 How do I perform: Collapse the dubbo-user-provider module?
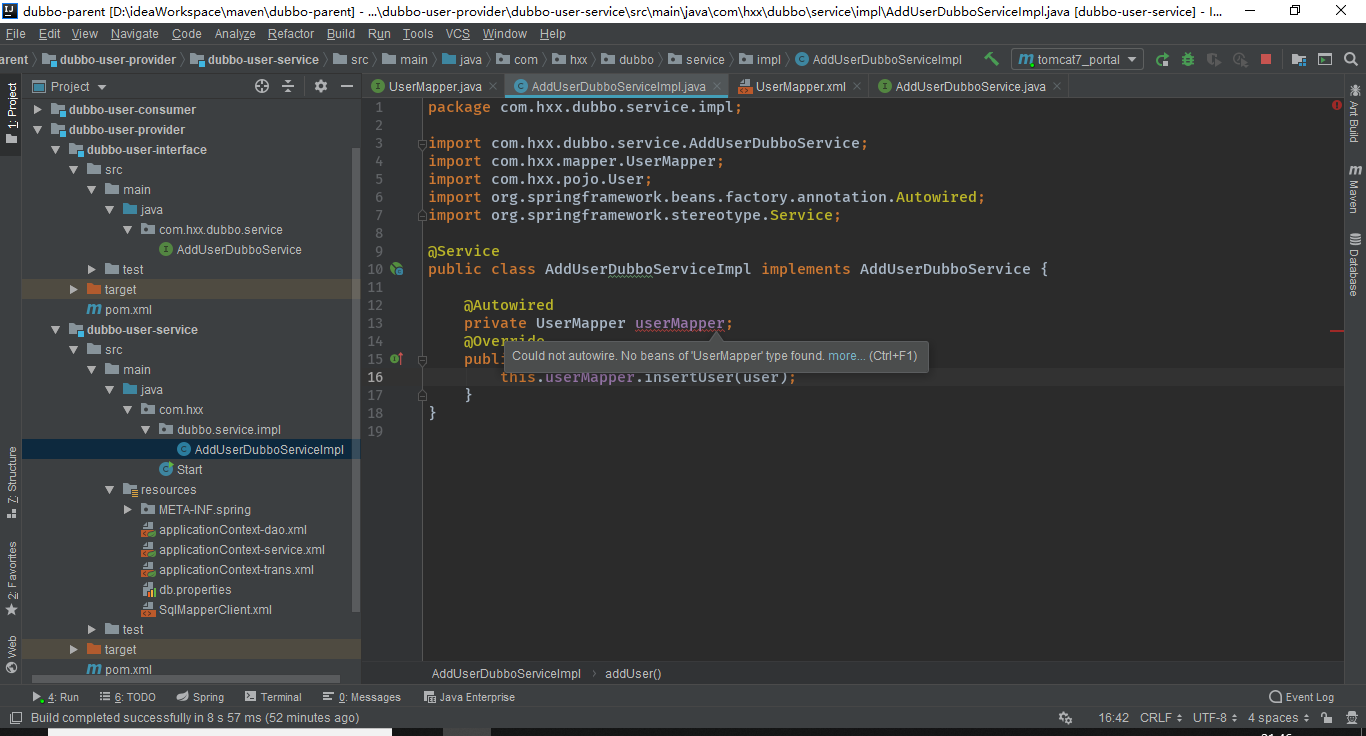[38, 130]
